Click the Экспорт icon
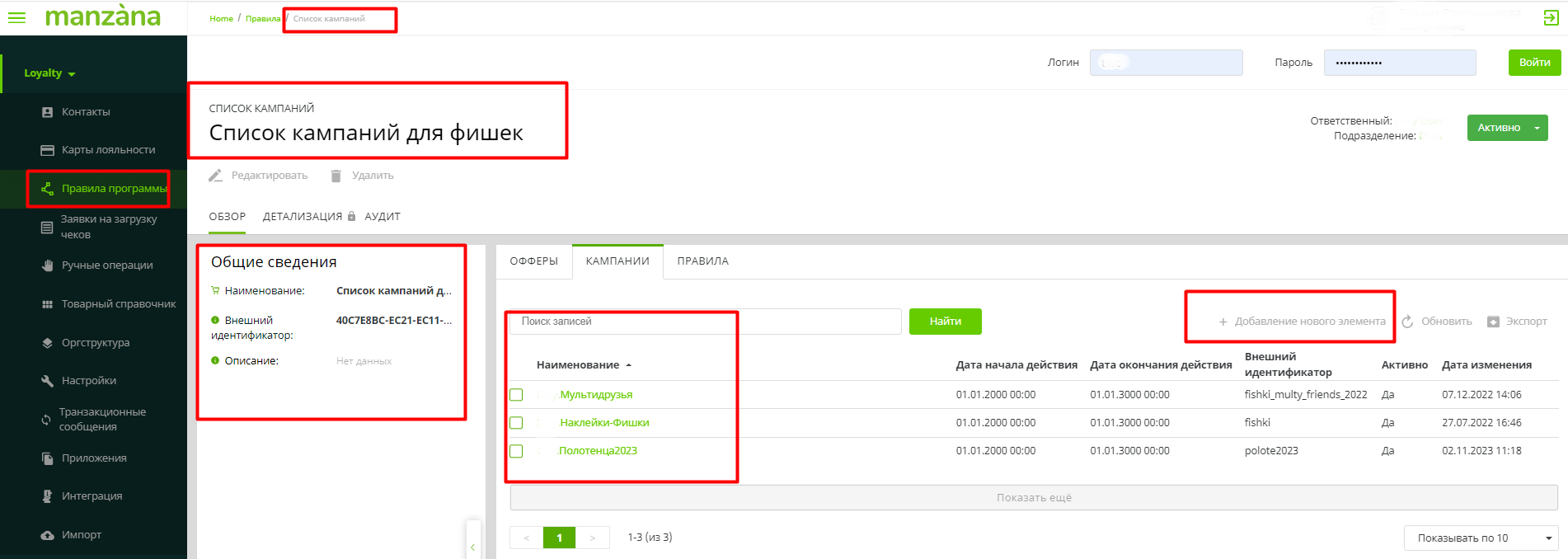 (1493, 322)
